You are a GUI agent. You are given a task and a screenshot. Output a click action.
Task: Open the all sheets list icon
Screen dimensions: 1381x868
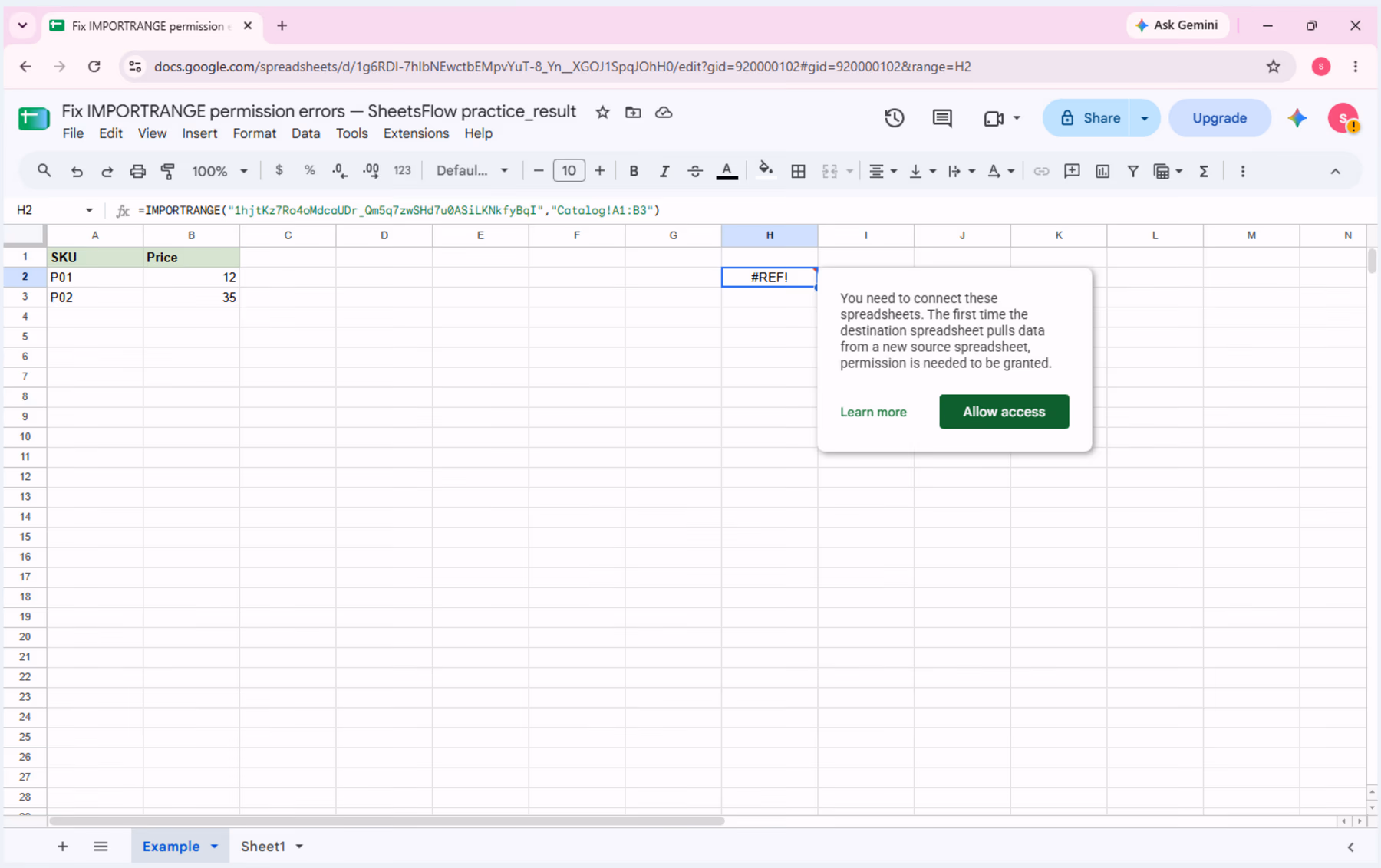coord(101,847)
